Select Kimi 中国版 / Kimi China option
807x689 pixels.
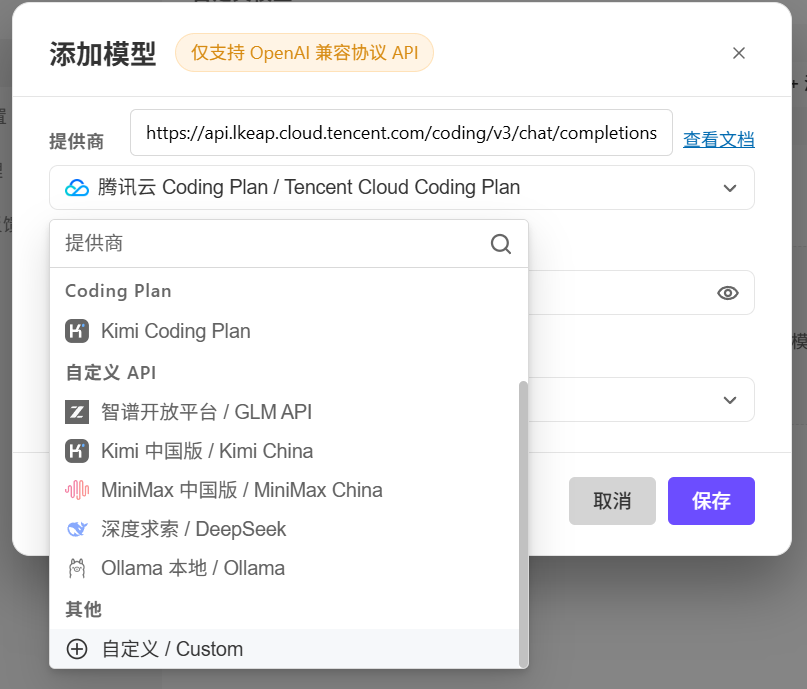(x=284, y=451)
